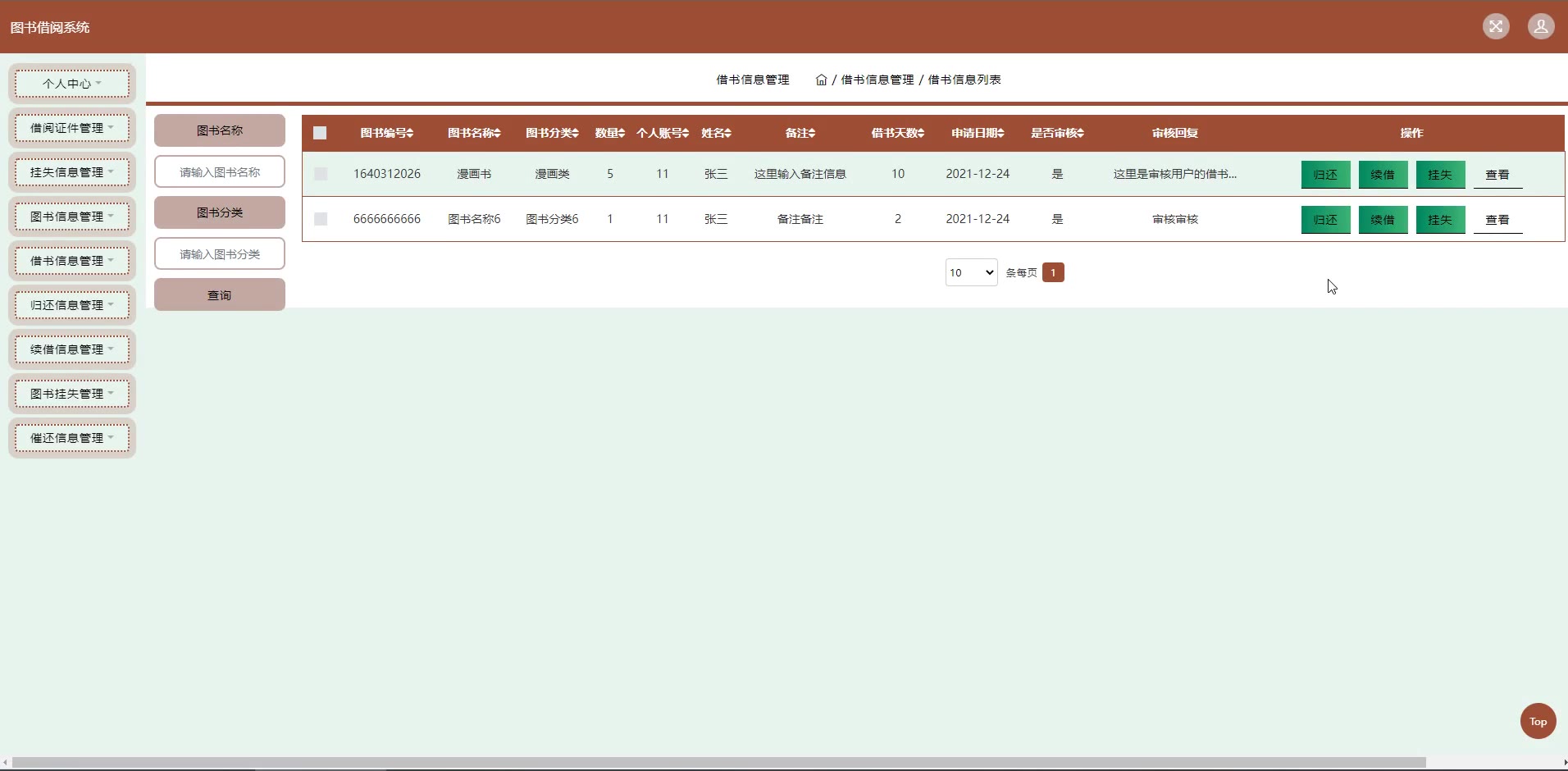Screen dimensions: 1568x771
Task: Click the fullscreen toggle icon in header
Action: pos(1496,26)
